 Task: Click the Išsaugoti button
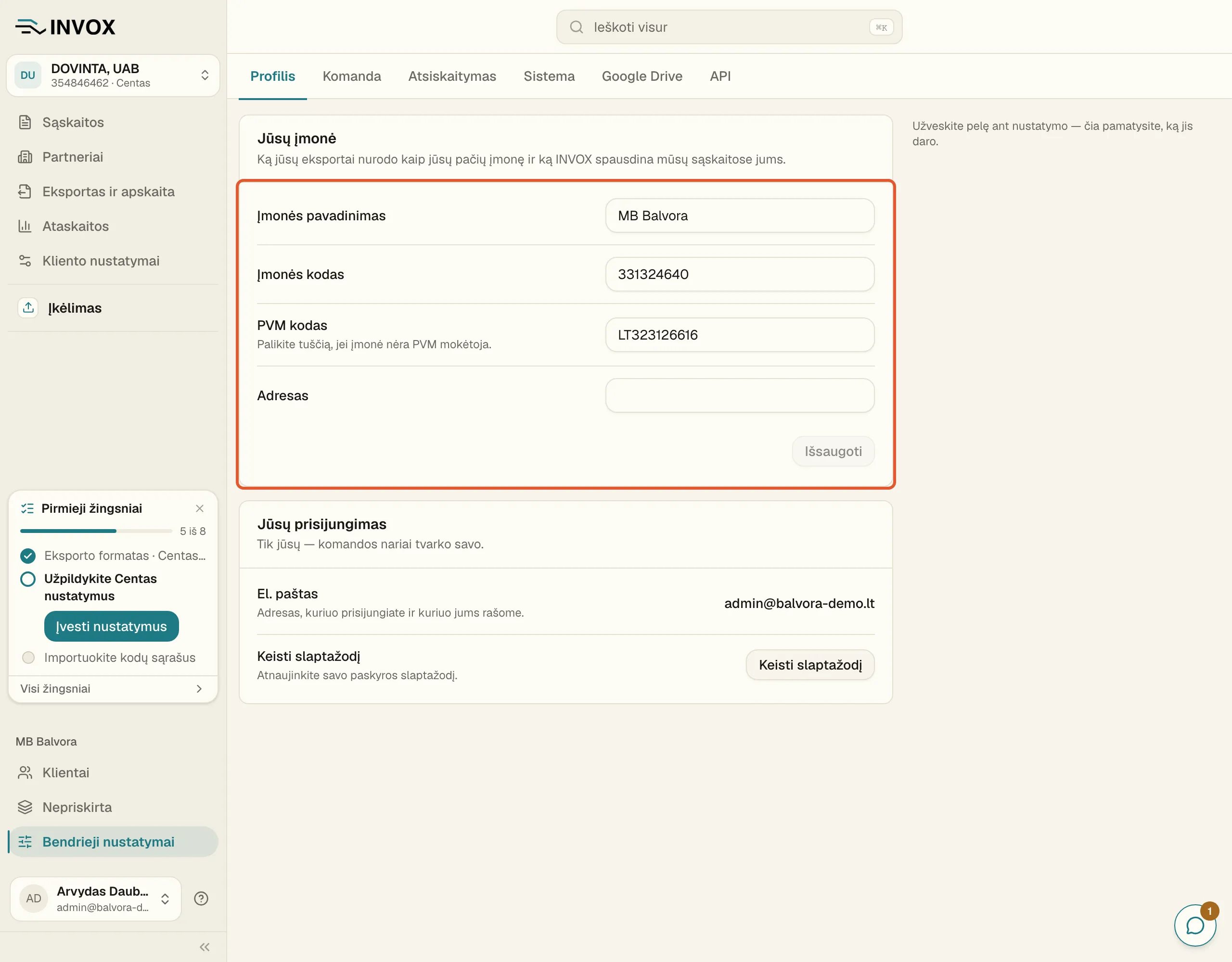(x=833, y=451)
